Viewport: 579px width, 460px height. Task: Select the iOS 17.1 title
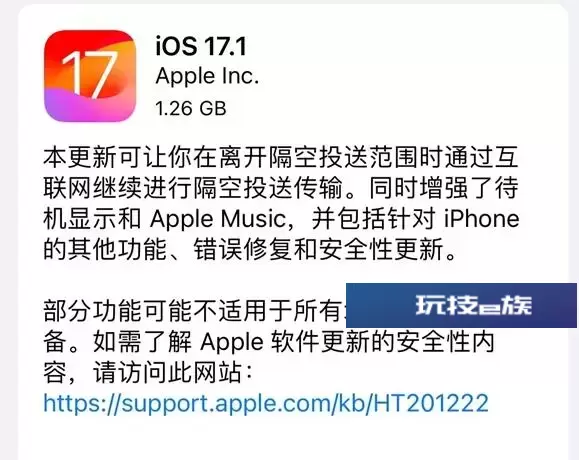201,46
